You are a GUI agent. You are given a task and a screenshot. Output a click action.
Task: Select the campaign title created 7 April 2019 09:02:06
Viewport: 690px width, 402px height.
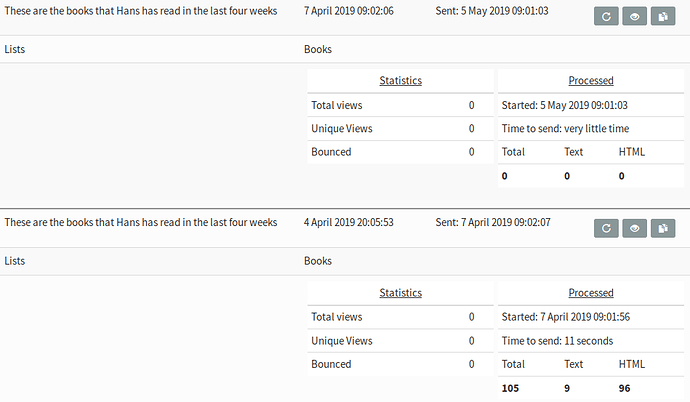141,11
